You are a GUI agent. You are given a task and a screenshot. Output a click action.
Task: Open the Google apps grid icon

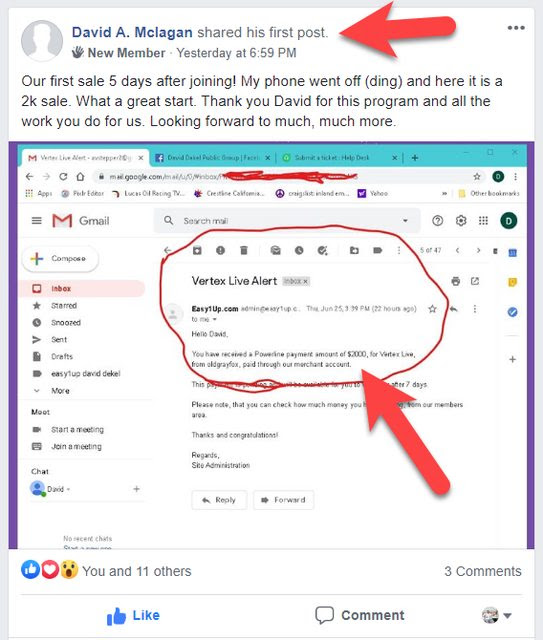pyautogui.click(x=483, y=221)
